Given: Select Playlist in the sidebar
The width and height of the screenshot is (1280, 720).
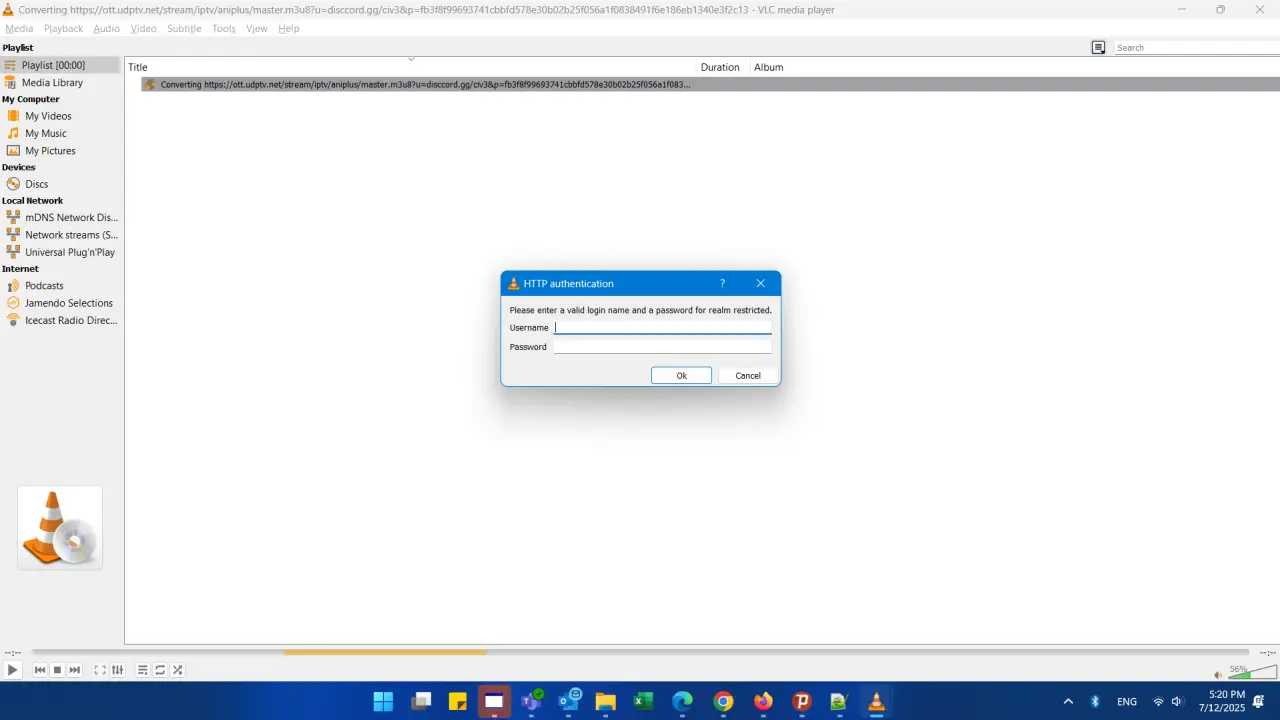Looking at the screenshot, I should coord(61,65).
